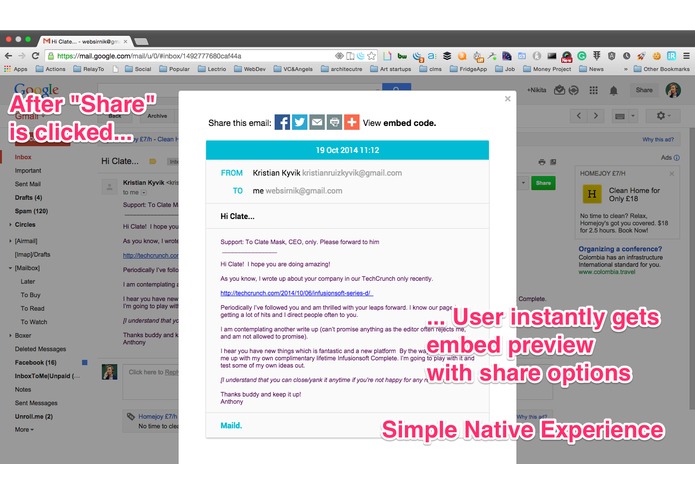Open the Social bookmark folder
Screen dimensions: 695x494
(x=138, y=69)
